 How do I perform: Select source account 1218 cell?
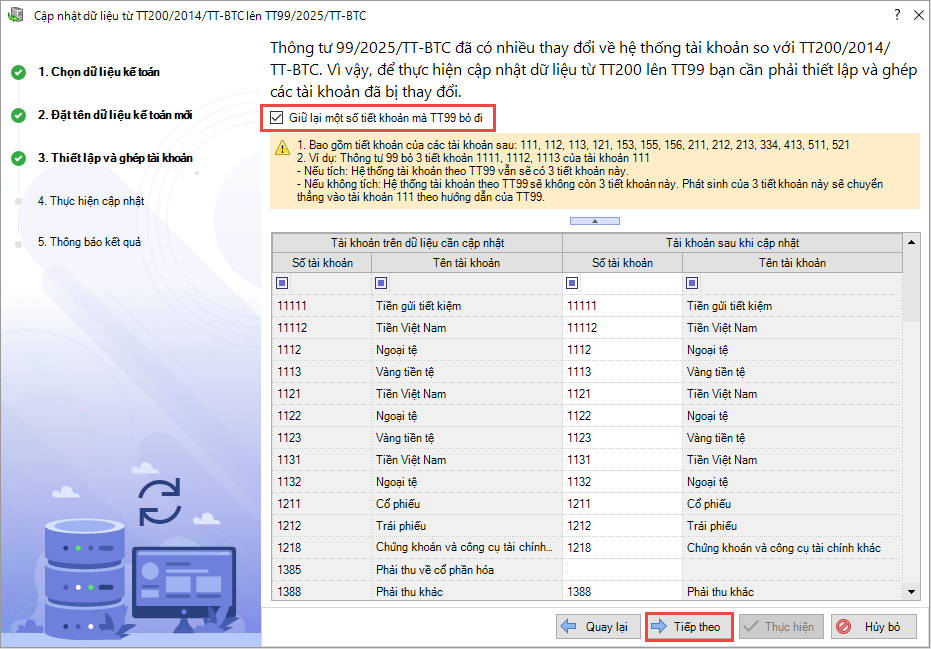pyautogui.click(x=322, y=547)
